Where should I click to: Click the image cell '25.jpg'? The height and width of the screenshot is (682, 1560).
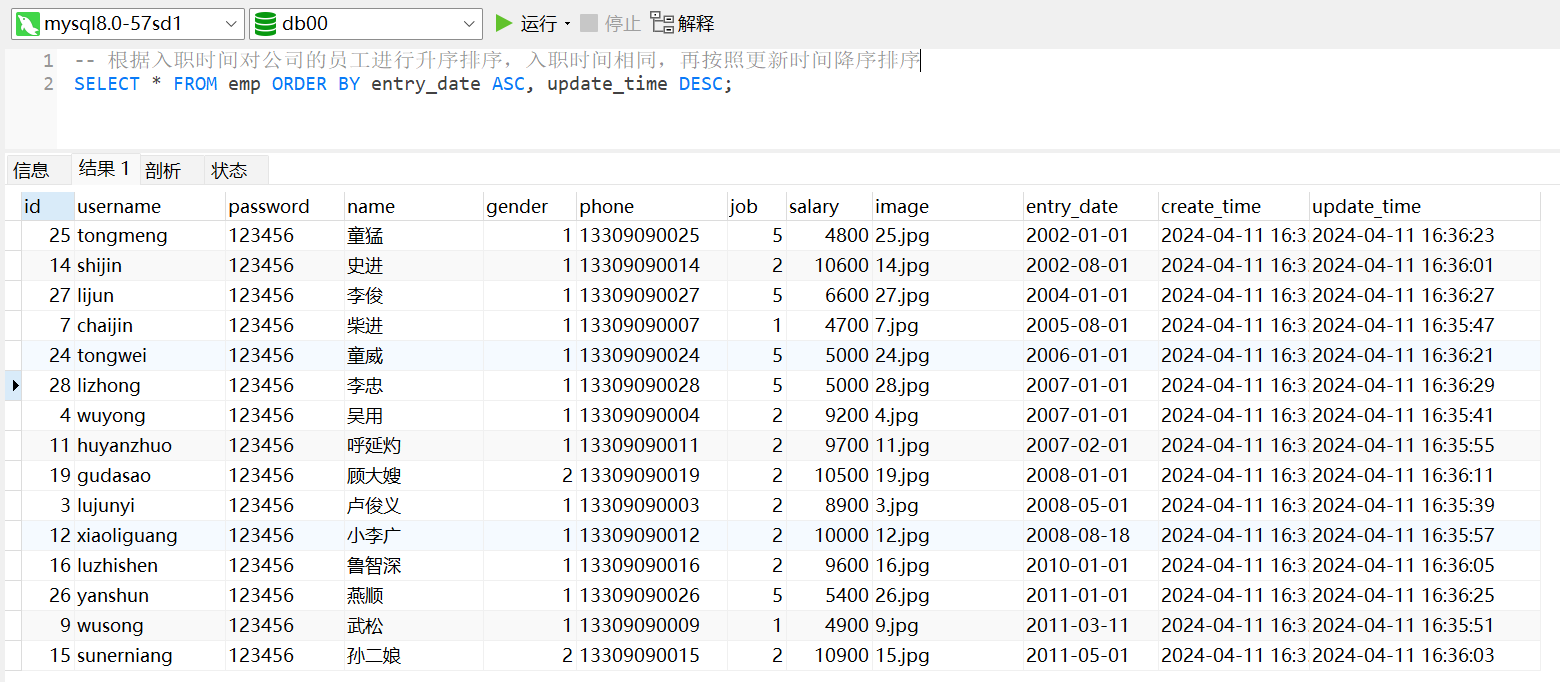click(x=948, y=236)
